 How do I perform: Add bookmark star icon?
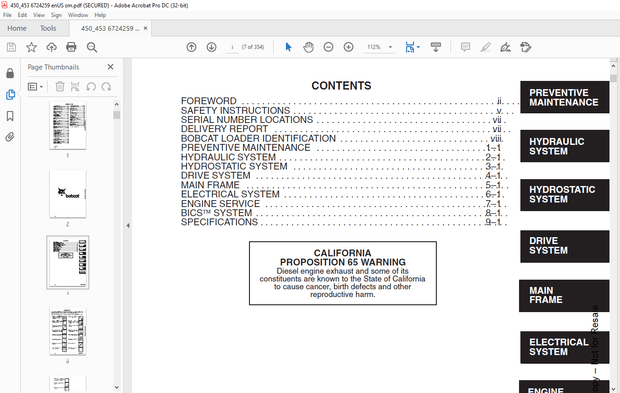tap(31, 47)
